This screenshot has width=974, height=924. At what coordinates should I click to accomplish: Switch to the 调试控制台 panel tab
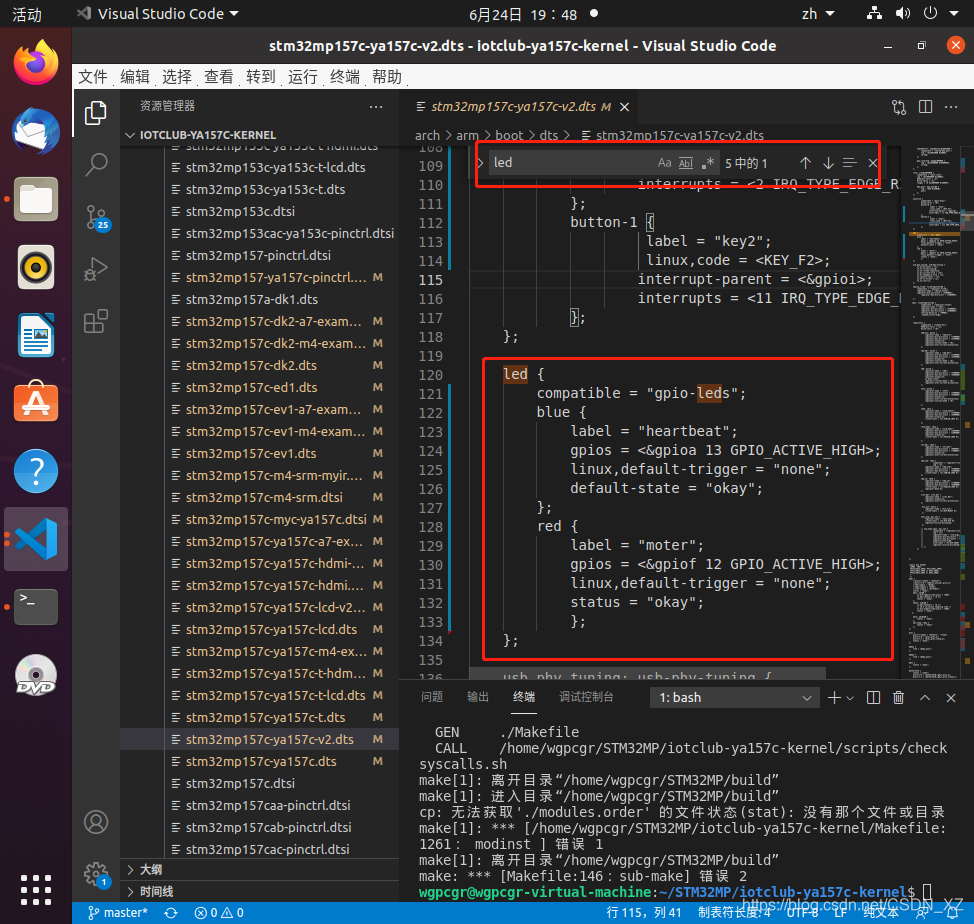586,697
